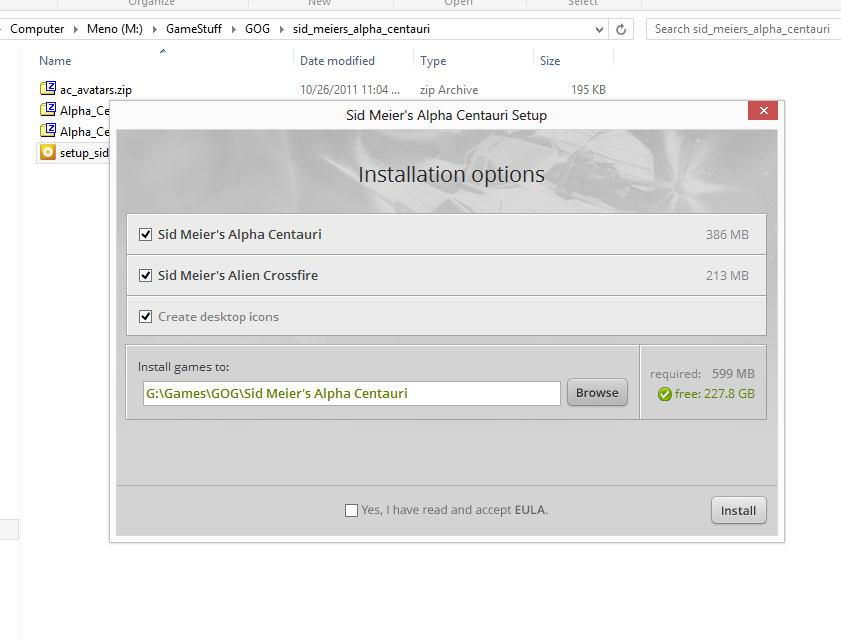Sort files by Name column header
841x641 pixels.
pos(55,61)
